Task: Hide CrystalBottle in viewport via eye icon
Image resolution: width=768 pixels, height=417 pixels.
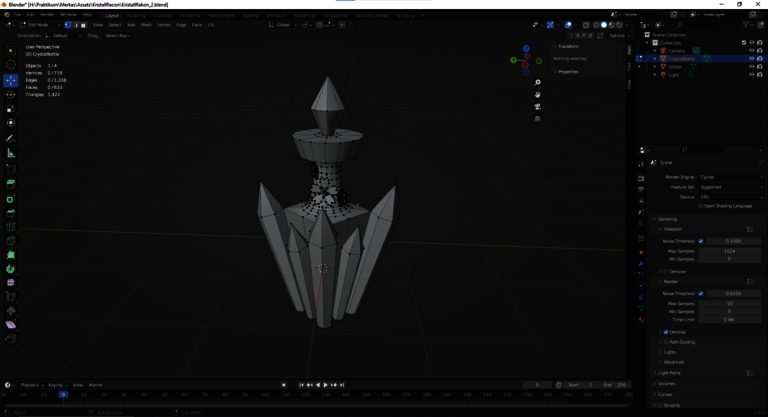Action: pos(751,58)
